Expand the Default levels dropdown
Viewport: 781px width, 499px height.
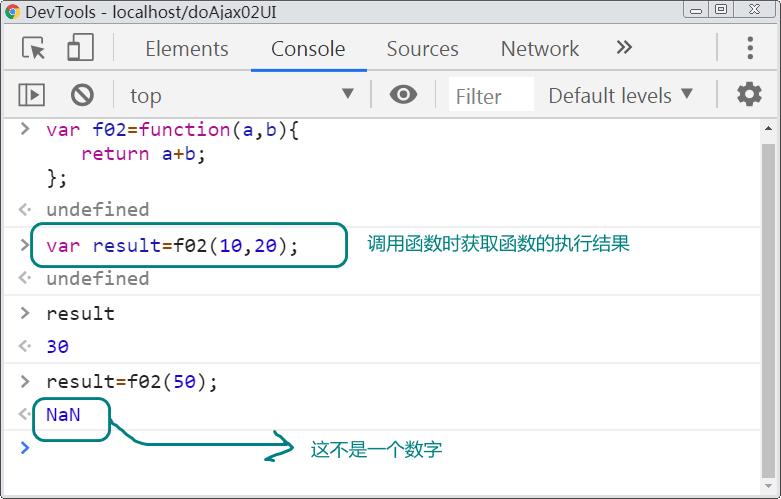point(620,95)
